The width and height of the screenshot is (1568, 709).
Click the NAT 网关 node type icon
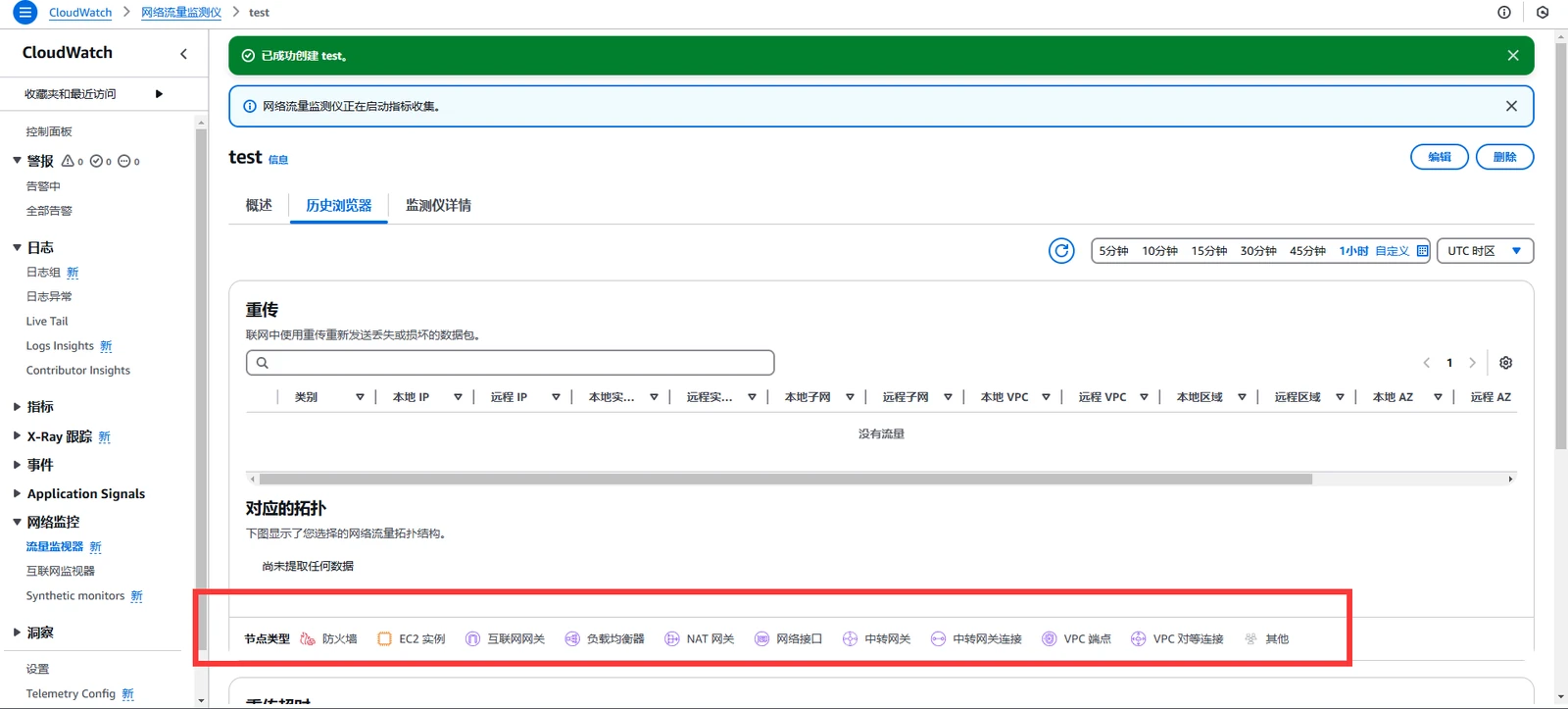coord(672,639)
